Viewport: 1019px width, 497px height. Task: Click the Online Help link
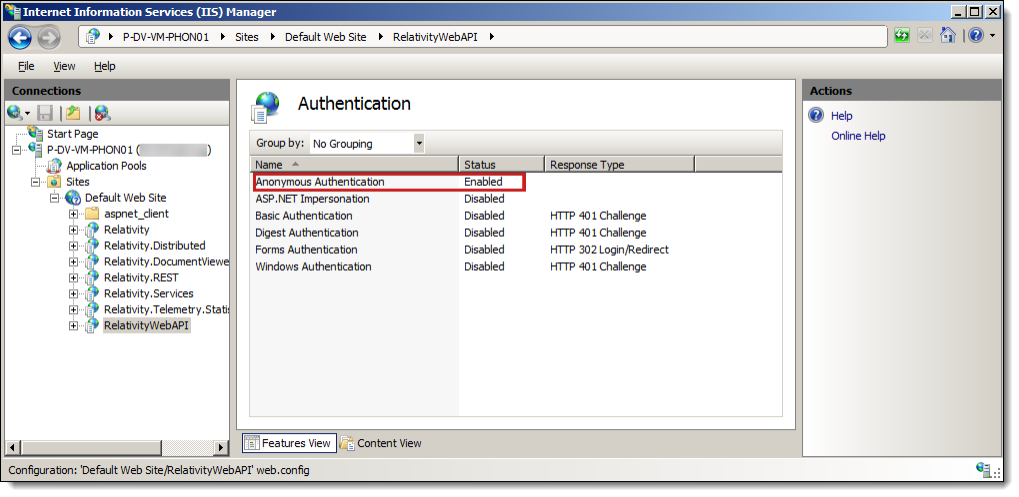tap(858, 136)
